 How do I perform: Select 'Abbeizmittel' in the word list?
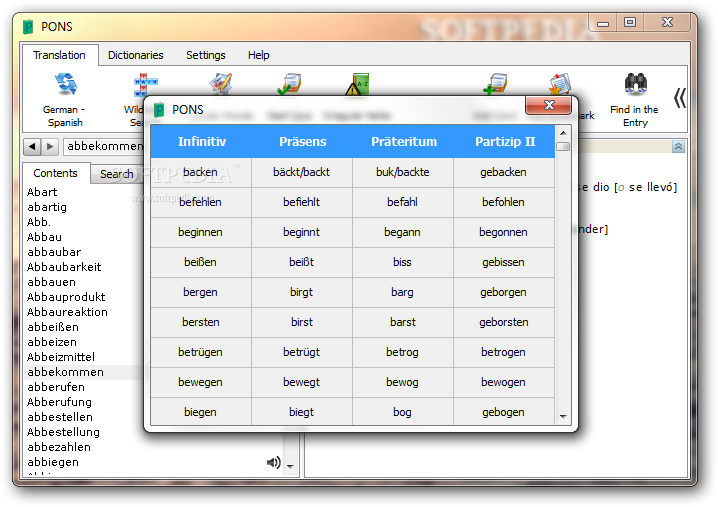click(x=60, y=357)
